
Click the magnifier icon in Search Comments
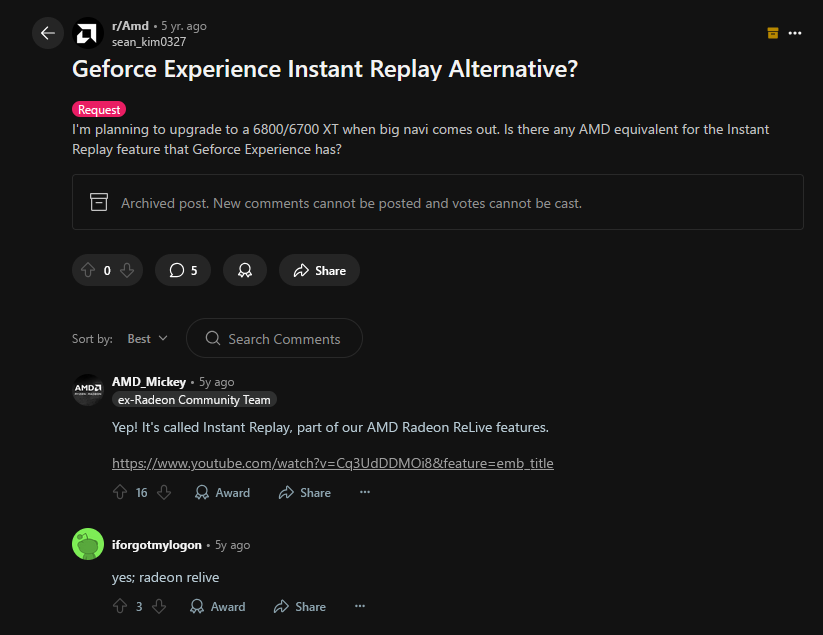(x=213, y=338)
